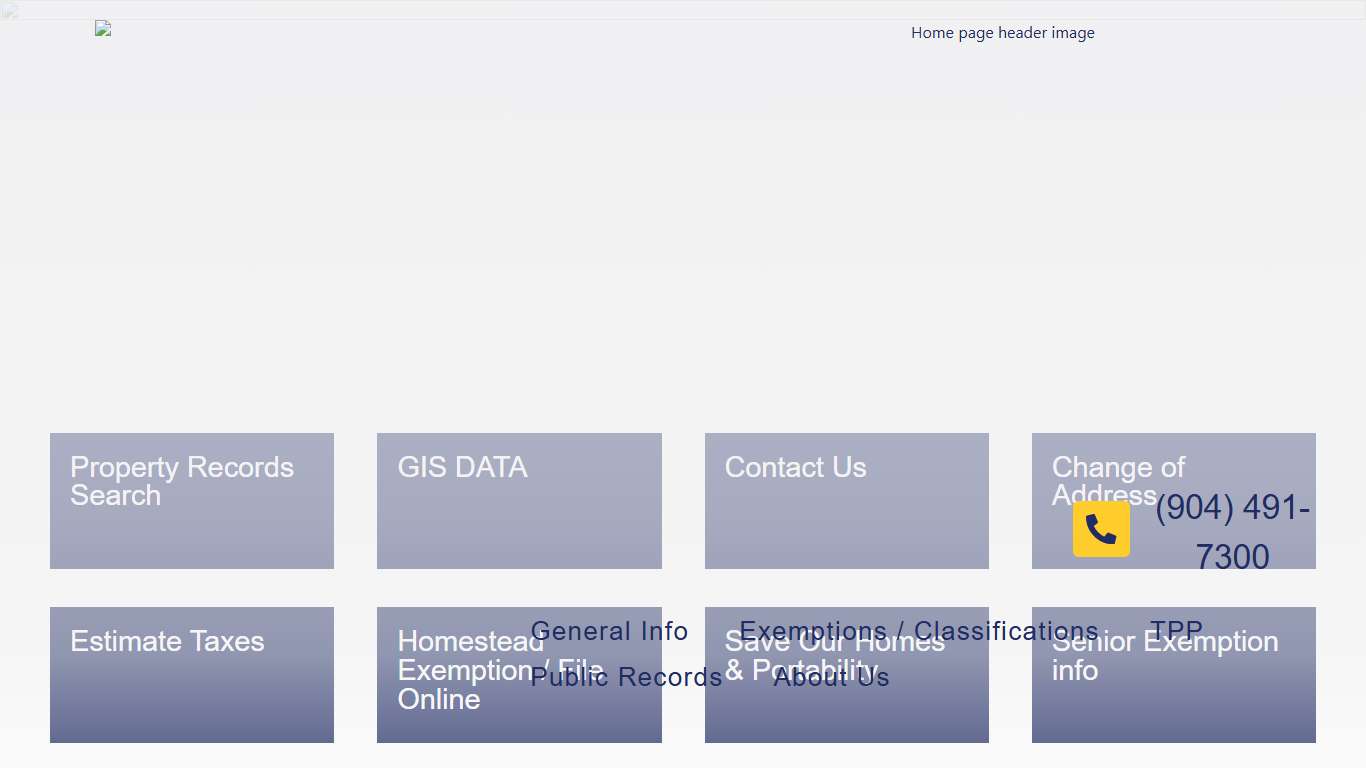
Task: Click the yellow phone icon
Action: pos(1101,529)
